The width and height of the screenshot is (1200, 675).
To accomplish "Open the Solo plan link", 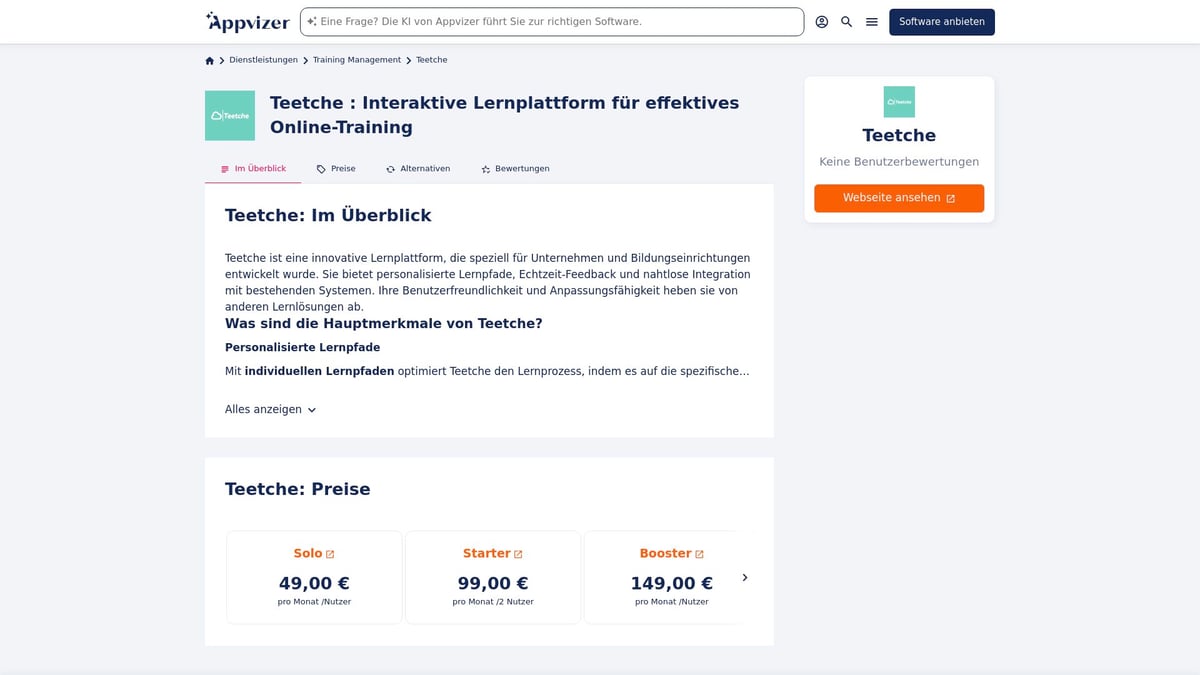I will (x=314, y=553).
